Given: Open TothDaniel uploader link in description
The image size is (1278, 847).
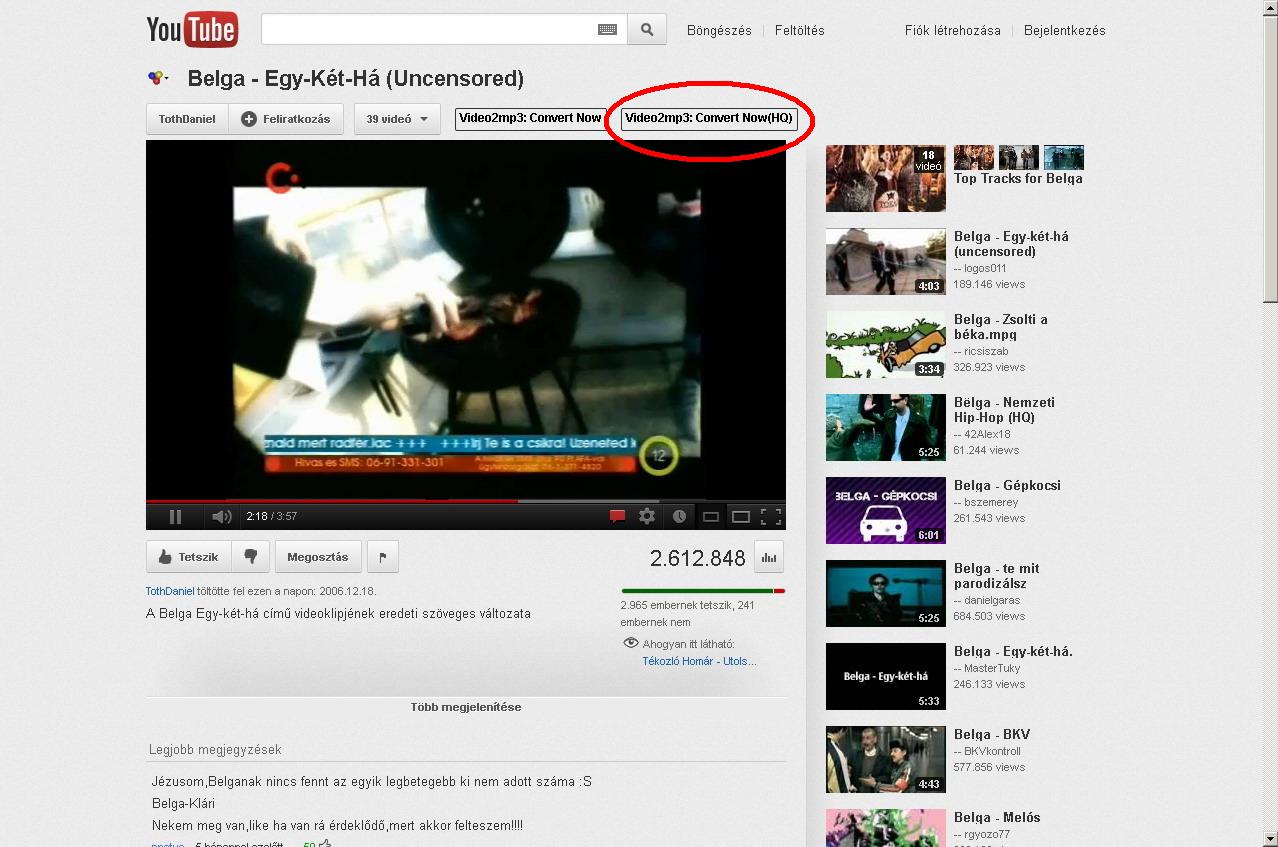Looking at the screenshot, I should pyautogui.click(x=170, y=591).
